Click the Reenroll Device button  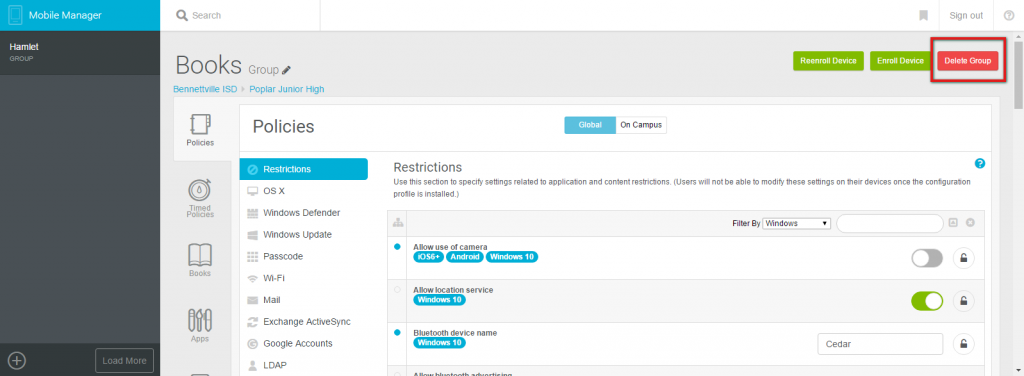pos(828,61)
